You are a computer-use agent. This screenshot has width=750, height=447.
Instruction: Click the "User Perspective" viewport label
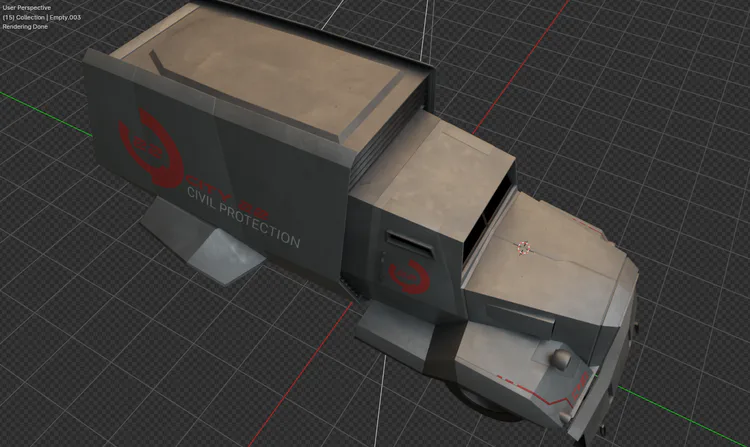[x=27, y=8]
